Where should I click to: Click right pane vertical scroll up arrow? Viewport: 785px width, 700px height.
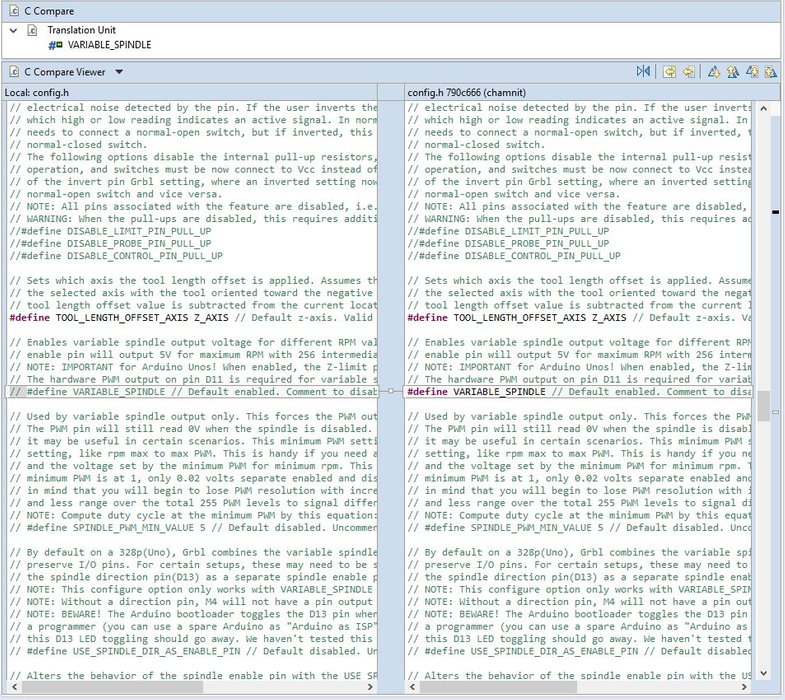pos(763,108)
